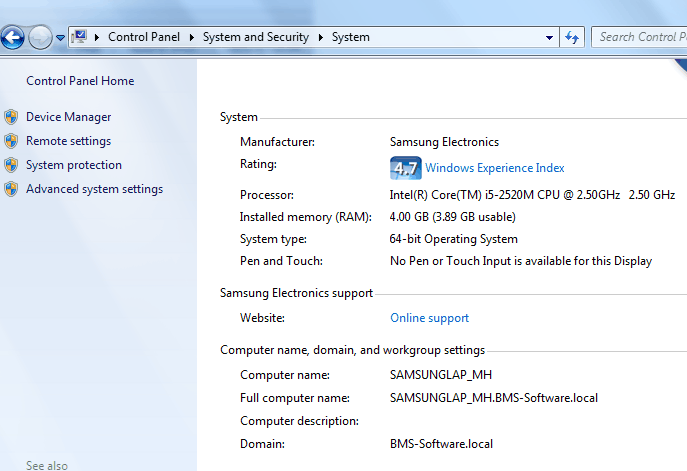The image size is (687, 471).
Task: Click the Forward navigation arrow
Action: tap(40, 38)
